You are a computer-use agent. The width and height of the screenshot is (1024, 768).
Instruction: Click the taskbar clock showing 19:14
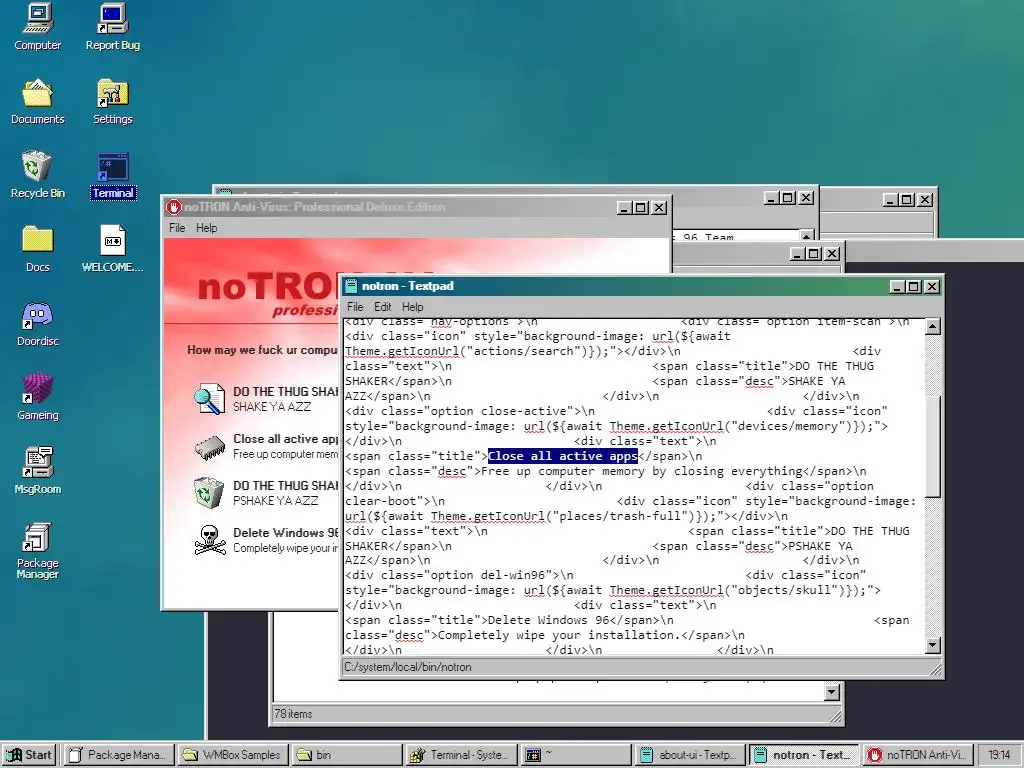(x=999, y=755)
